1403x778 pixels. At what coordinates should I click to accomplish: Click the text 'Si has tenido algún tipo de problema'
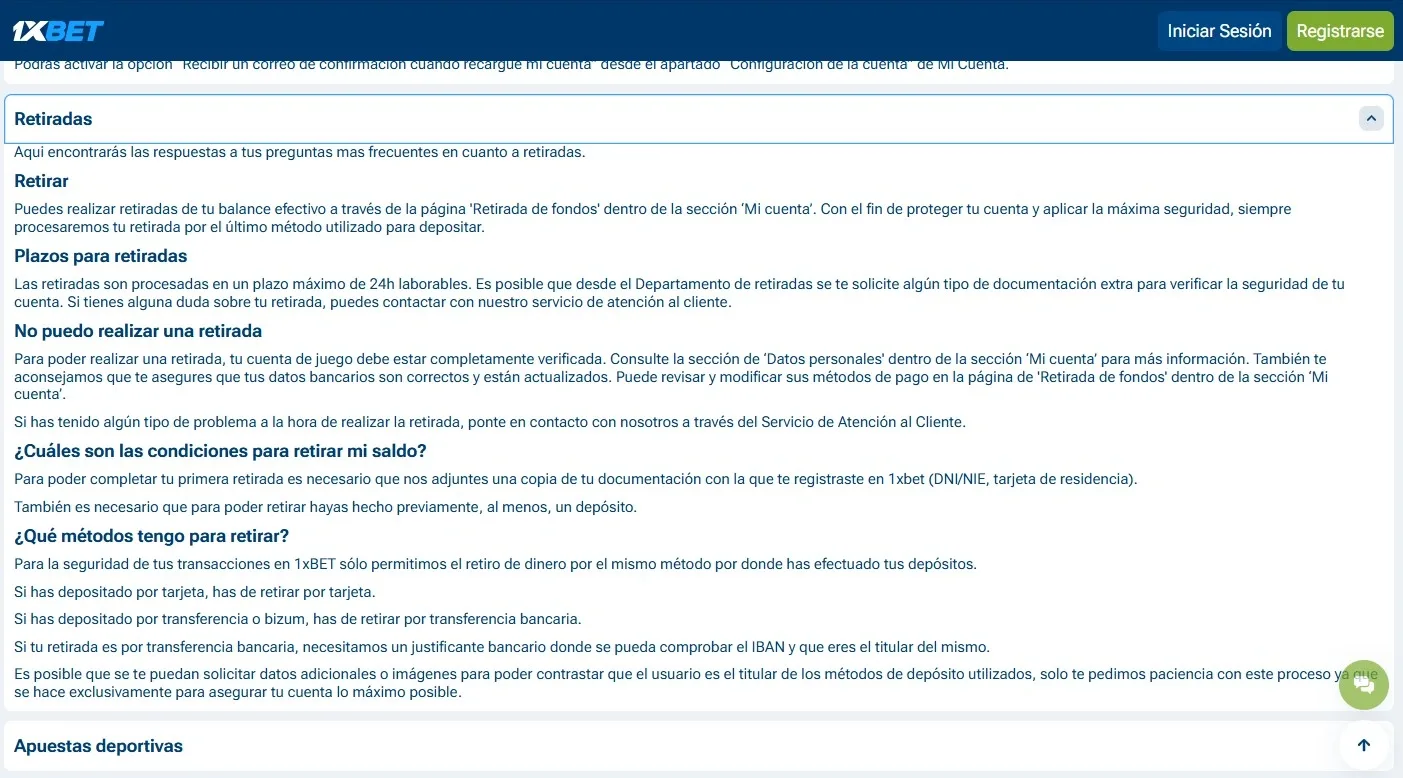[x=490, y=422]
